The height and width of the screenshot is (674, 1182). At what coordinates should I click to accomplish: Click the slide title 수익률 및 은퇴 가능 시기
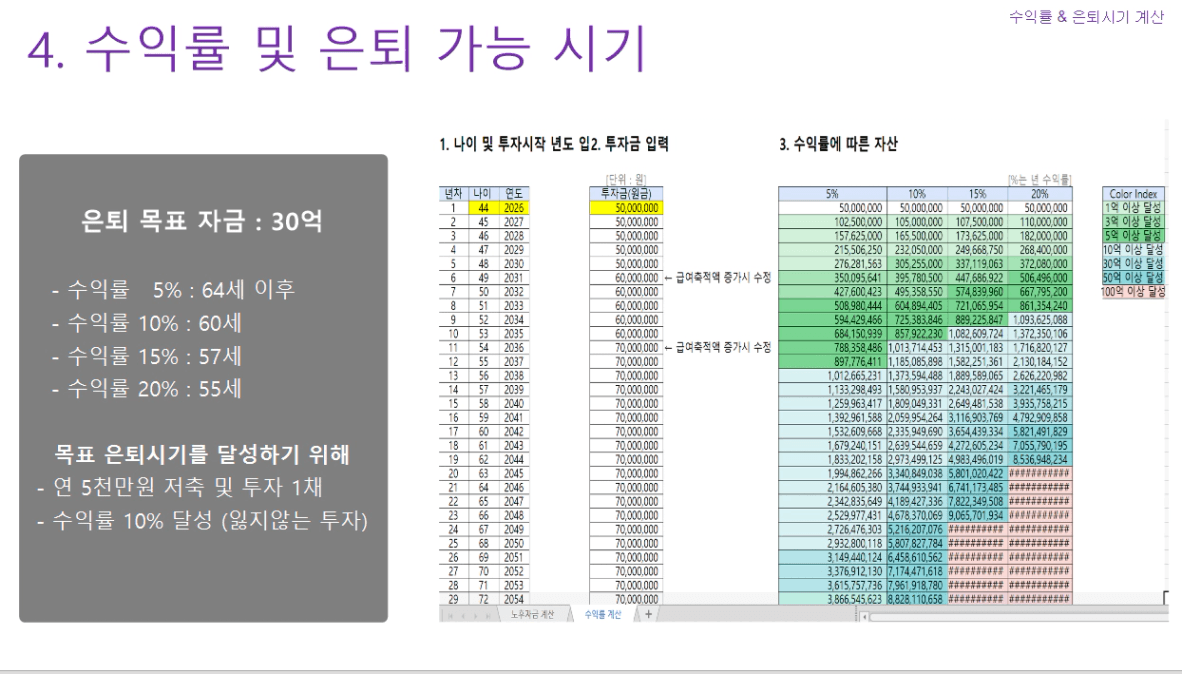[x=366, y=48]
